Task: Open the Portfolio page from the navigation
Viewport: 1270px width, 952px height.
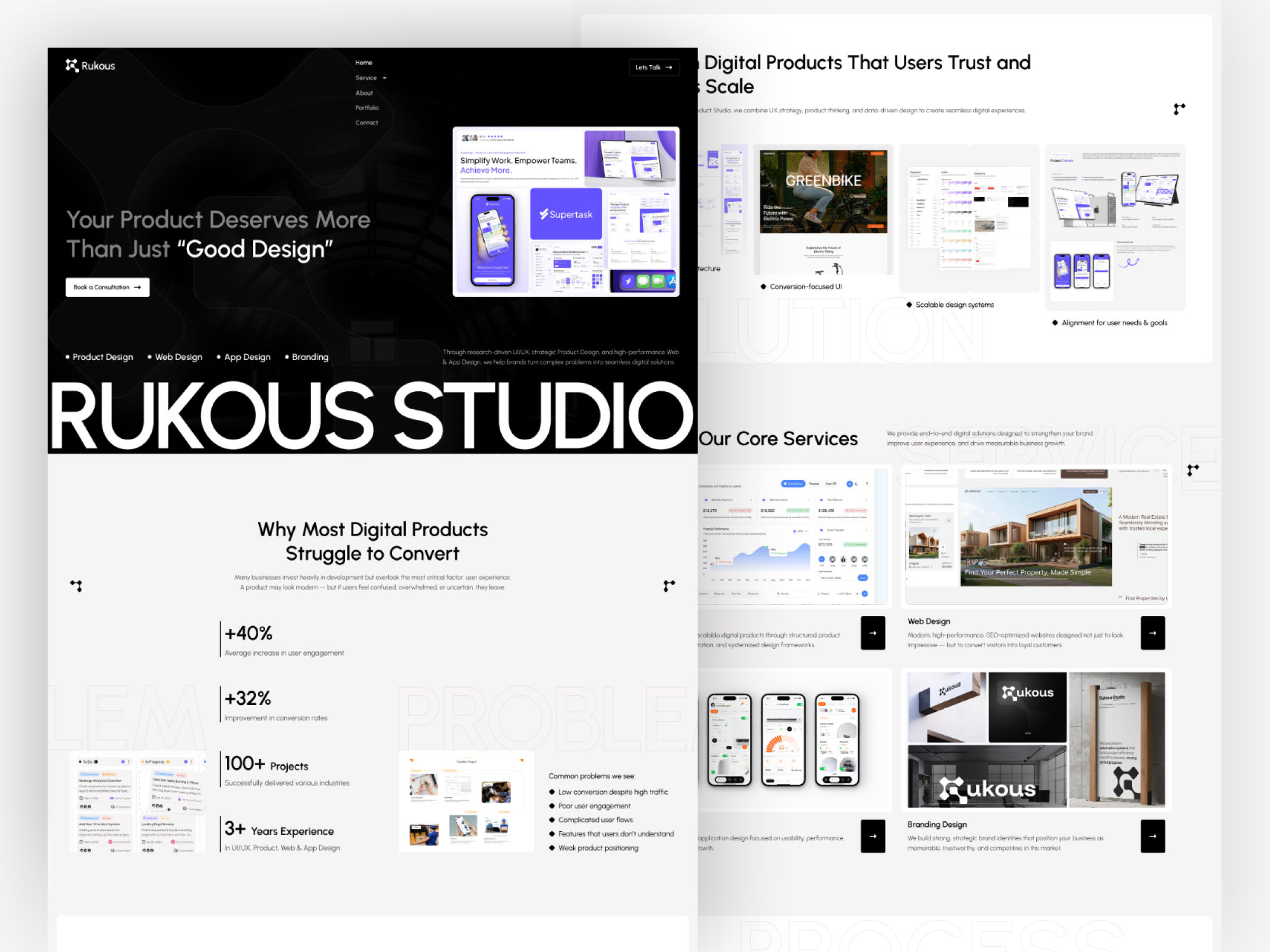Action: (367, 107)
